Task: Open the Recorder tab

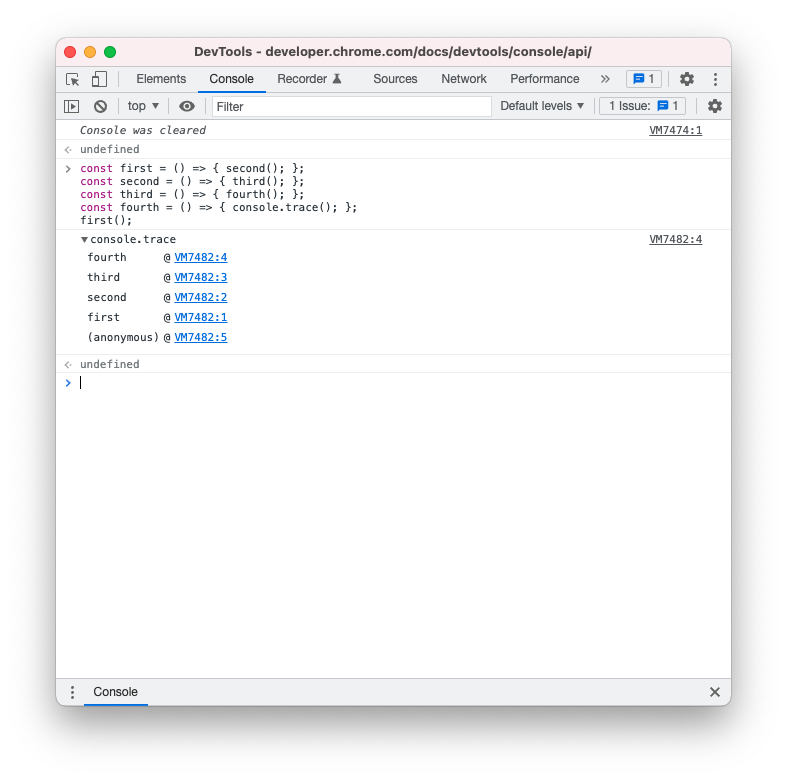Action: 310,79
